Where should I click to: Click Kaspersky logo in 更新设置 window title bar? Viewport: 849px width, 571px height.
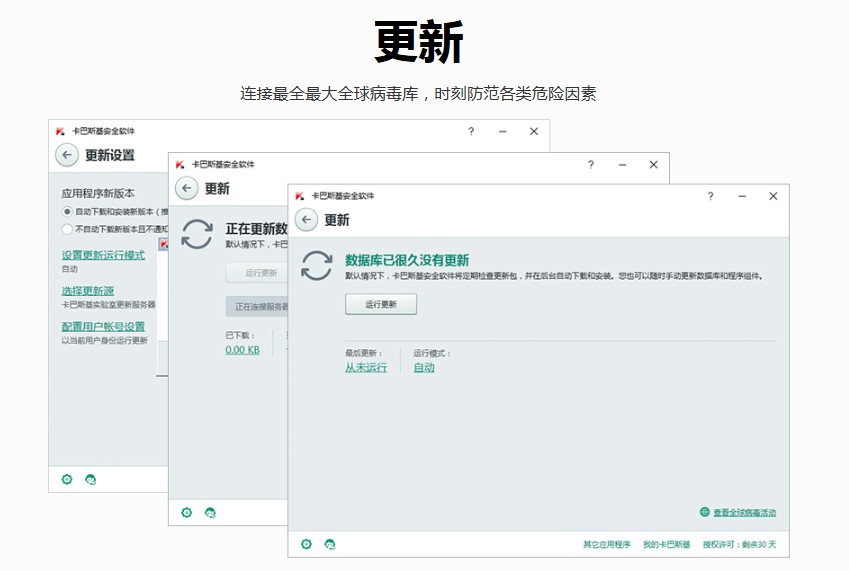point(60,132)
